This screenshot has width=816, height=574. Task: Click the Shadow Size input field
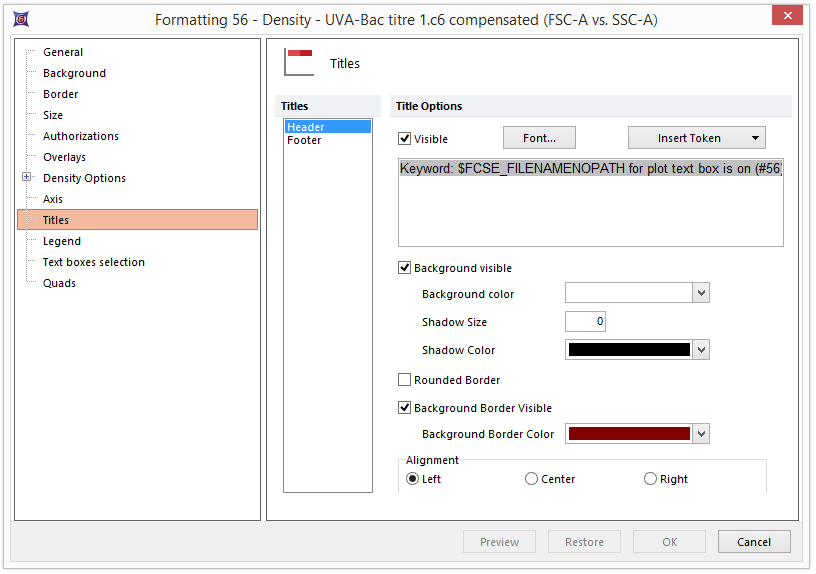point(585,322)
